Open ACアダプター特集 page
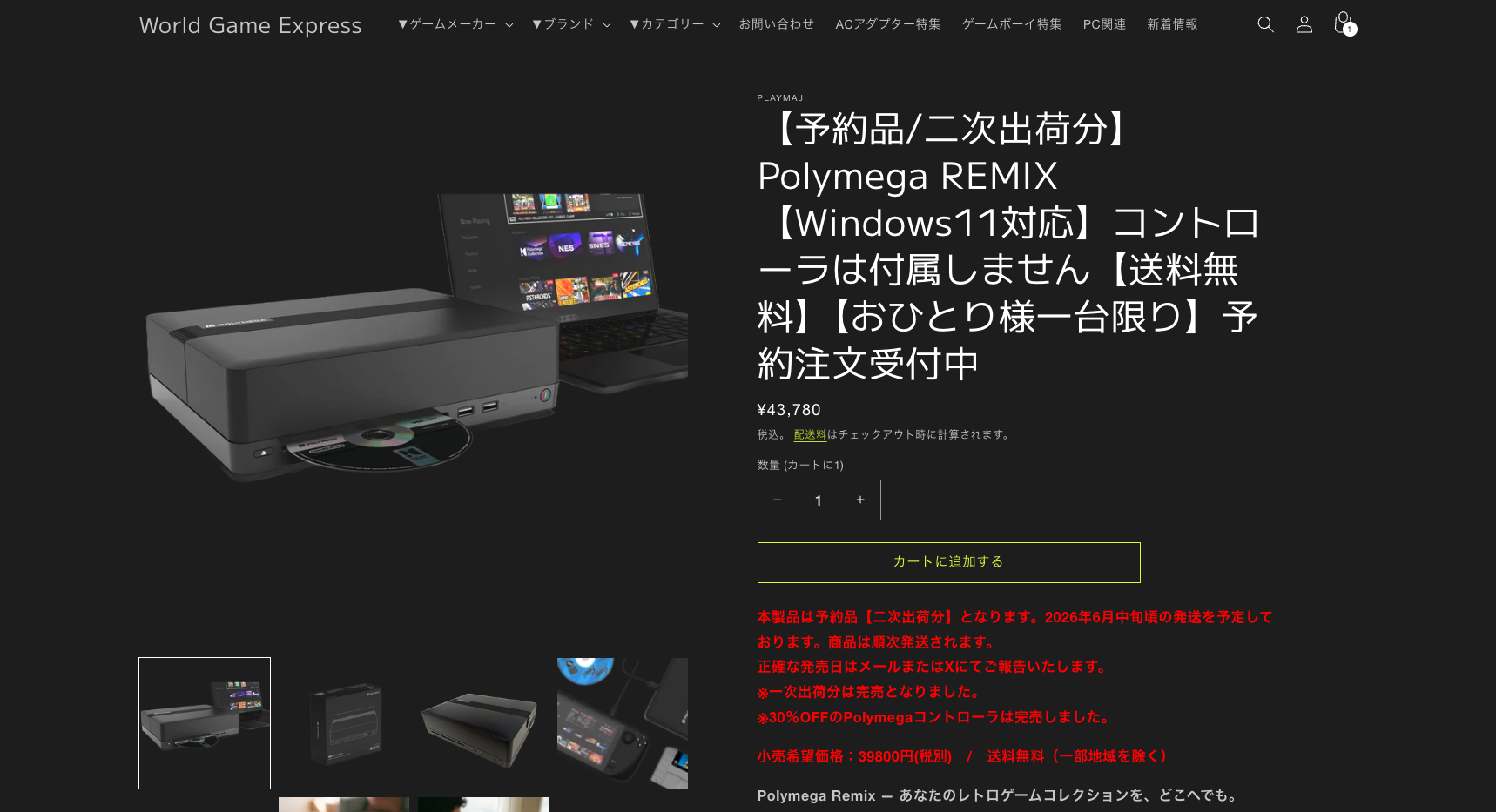 pyautogui.click(x=887, y=24)
